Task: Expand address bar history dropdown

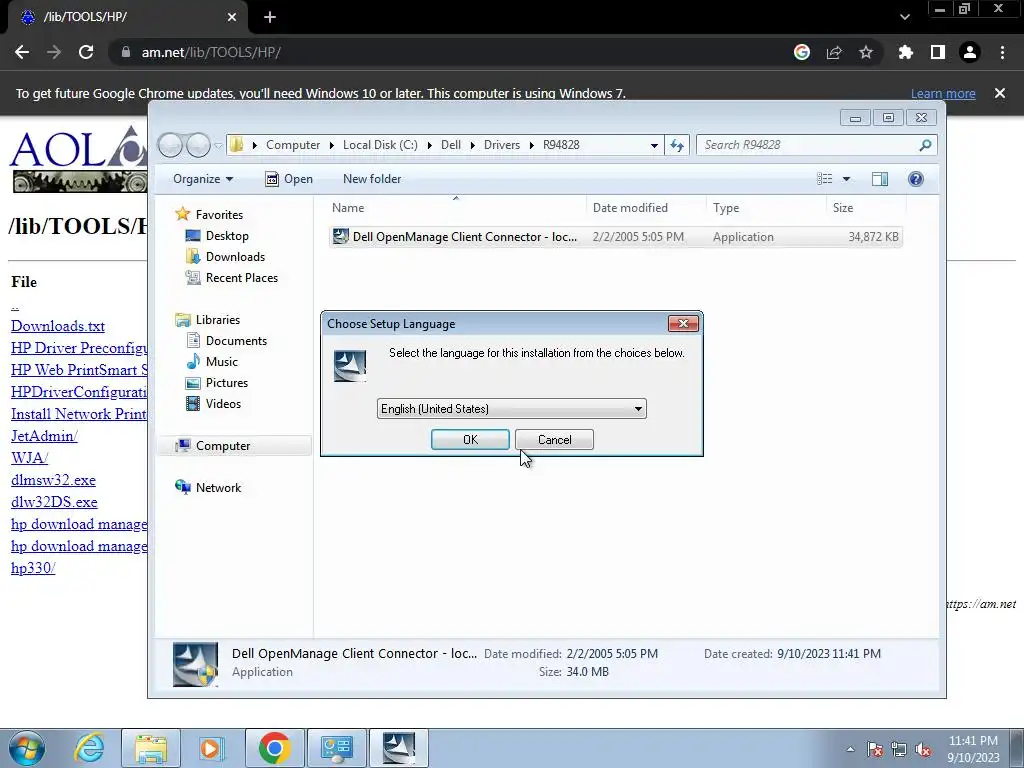Action: tap(654, 145)
